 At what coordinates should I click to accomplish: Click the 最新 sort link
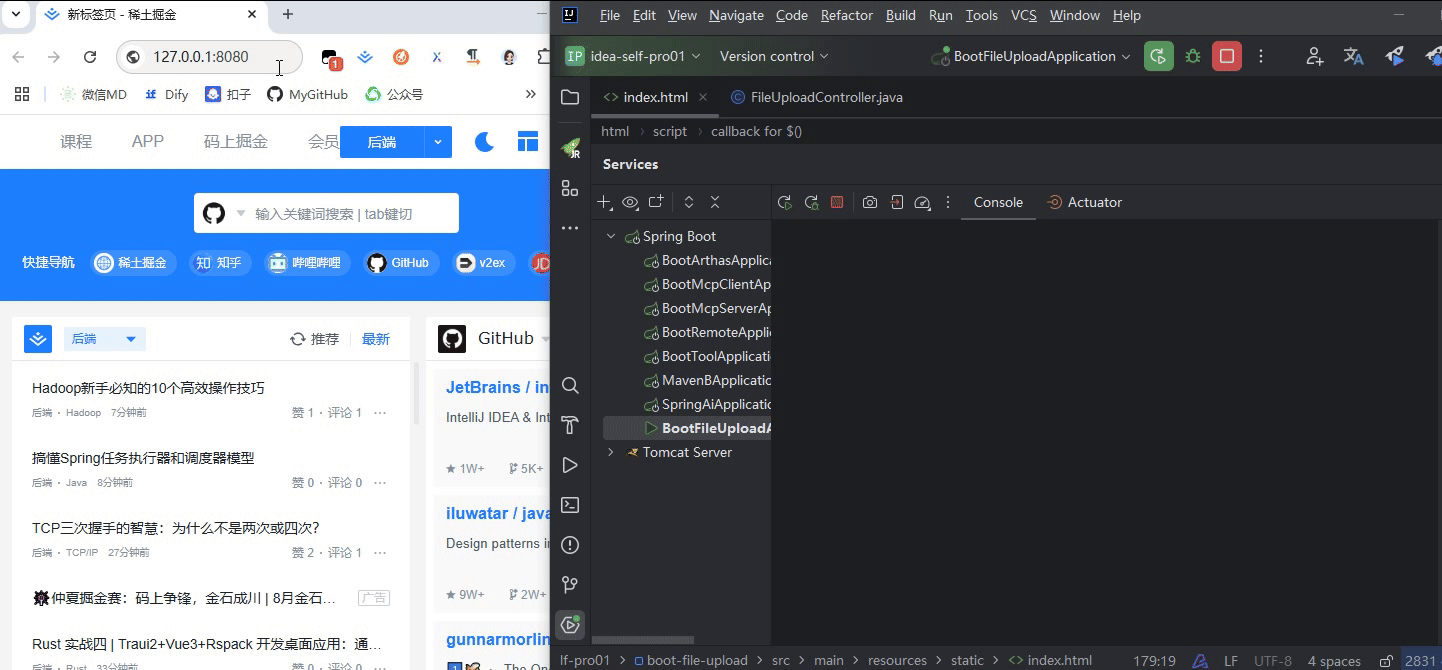(x=376, y=339)
